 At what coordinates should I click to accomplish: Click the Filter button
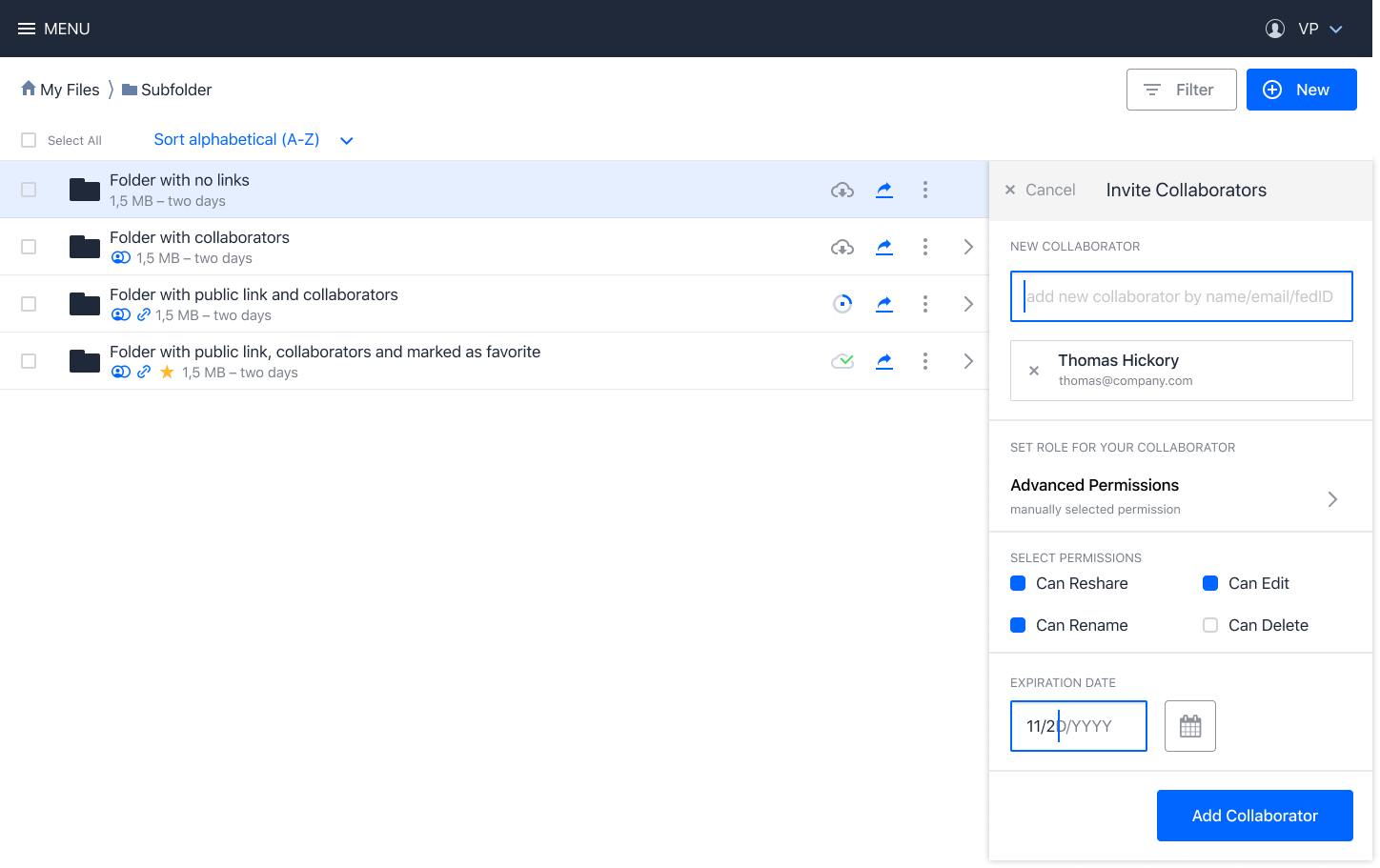[x=1182, y=90]
